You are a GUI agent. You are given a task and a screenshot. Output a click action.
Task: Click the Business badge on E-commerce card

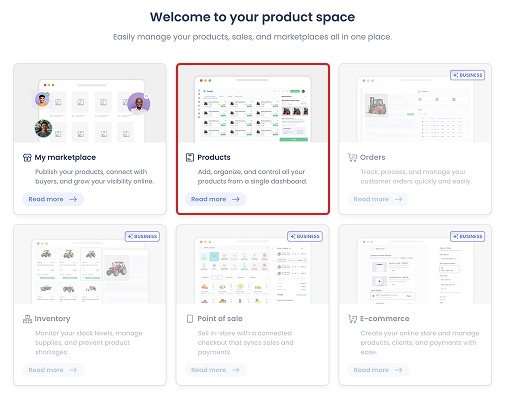(x=467, y=236)
